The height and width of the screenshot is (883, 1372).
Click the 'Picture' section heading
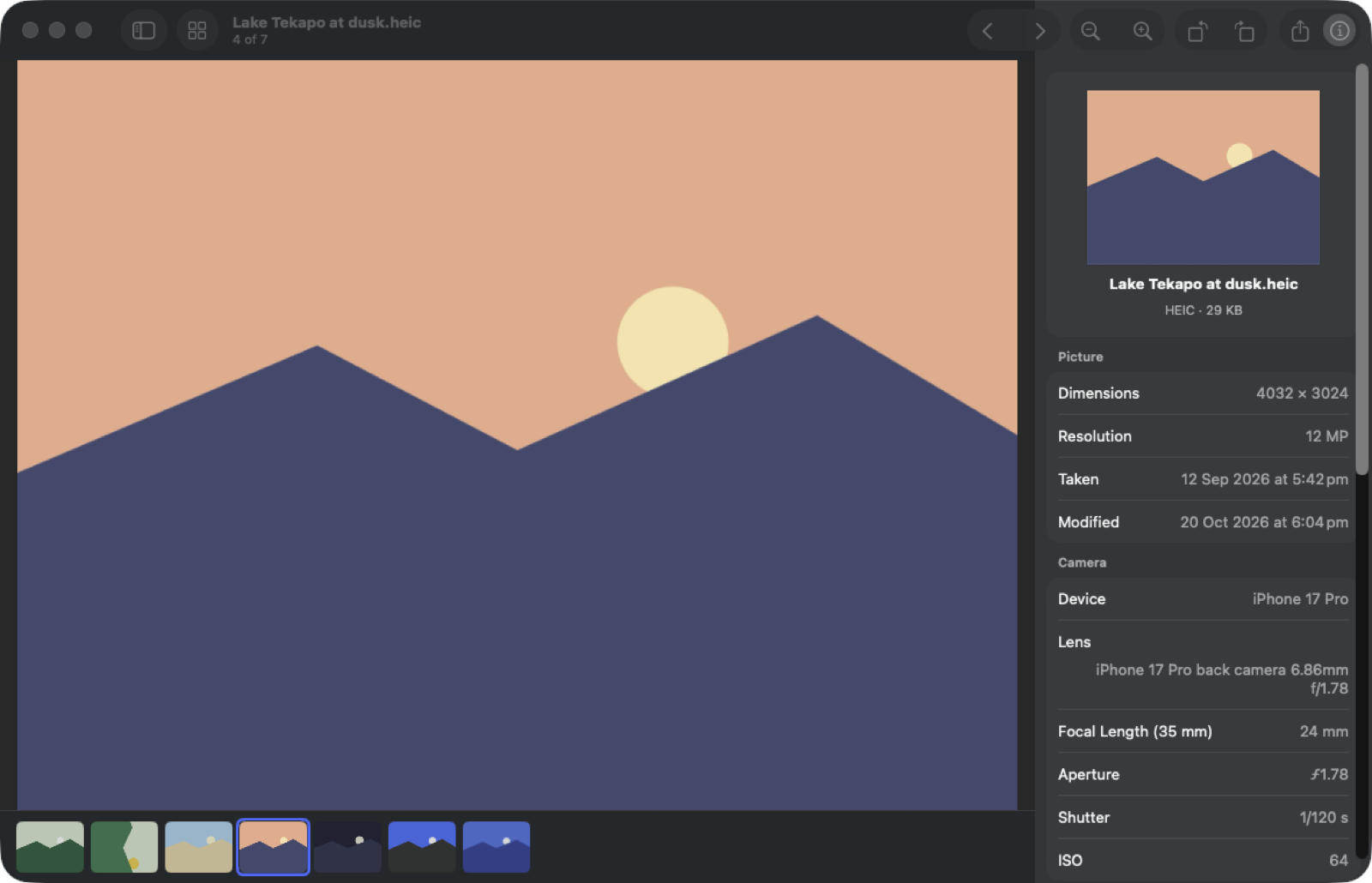point(1080,357)
